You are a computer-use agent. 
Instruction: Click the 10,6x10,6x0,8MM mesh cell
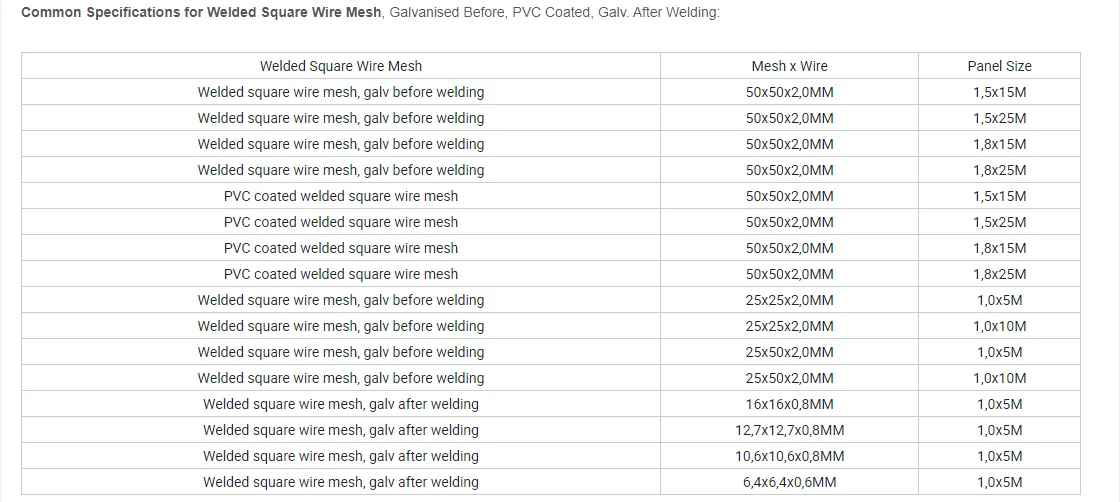tap(789, 456)
